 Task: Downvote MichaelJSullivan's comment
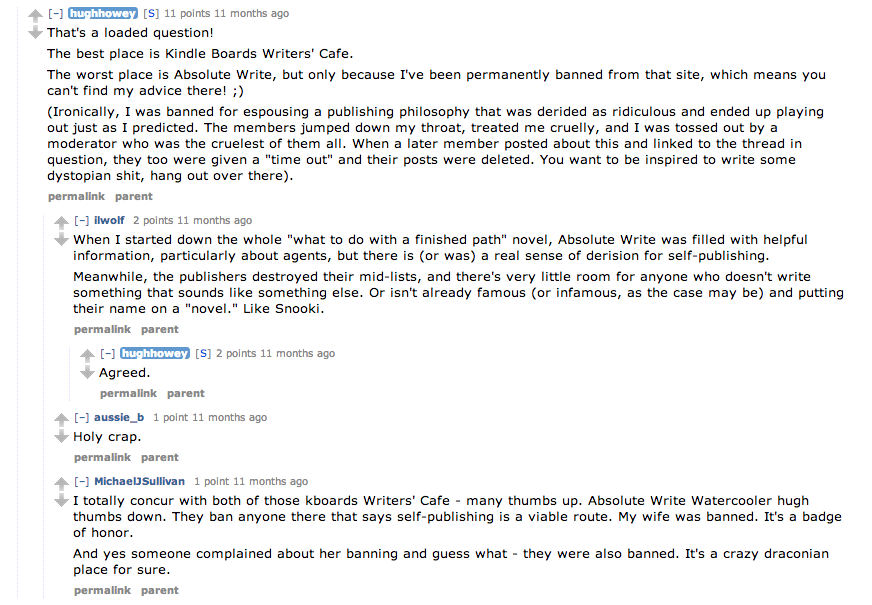(61, 500)
